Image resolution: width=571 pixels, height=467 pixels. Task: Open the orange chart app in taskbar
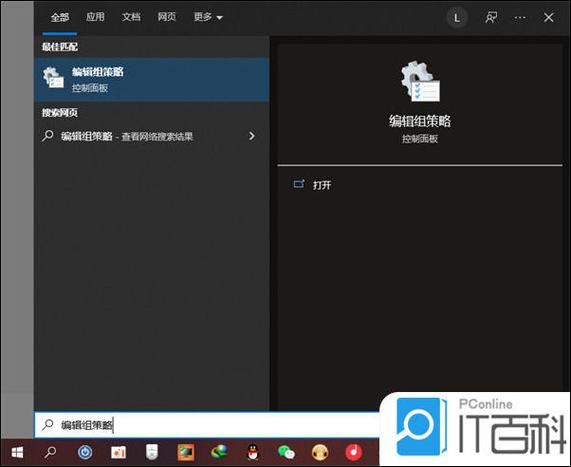(x=118, y=452)
